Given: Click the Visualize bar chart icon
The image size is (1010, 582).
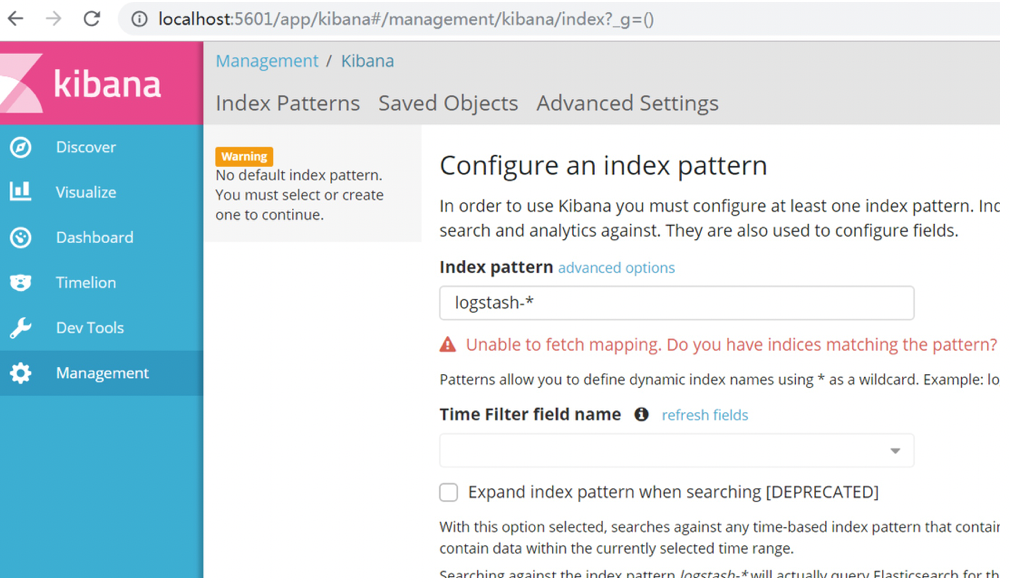Looking at the screenshot, I should coord(21,192).
